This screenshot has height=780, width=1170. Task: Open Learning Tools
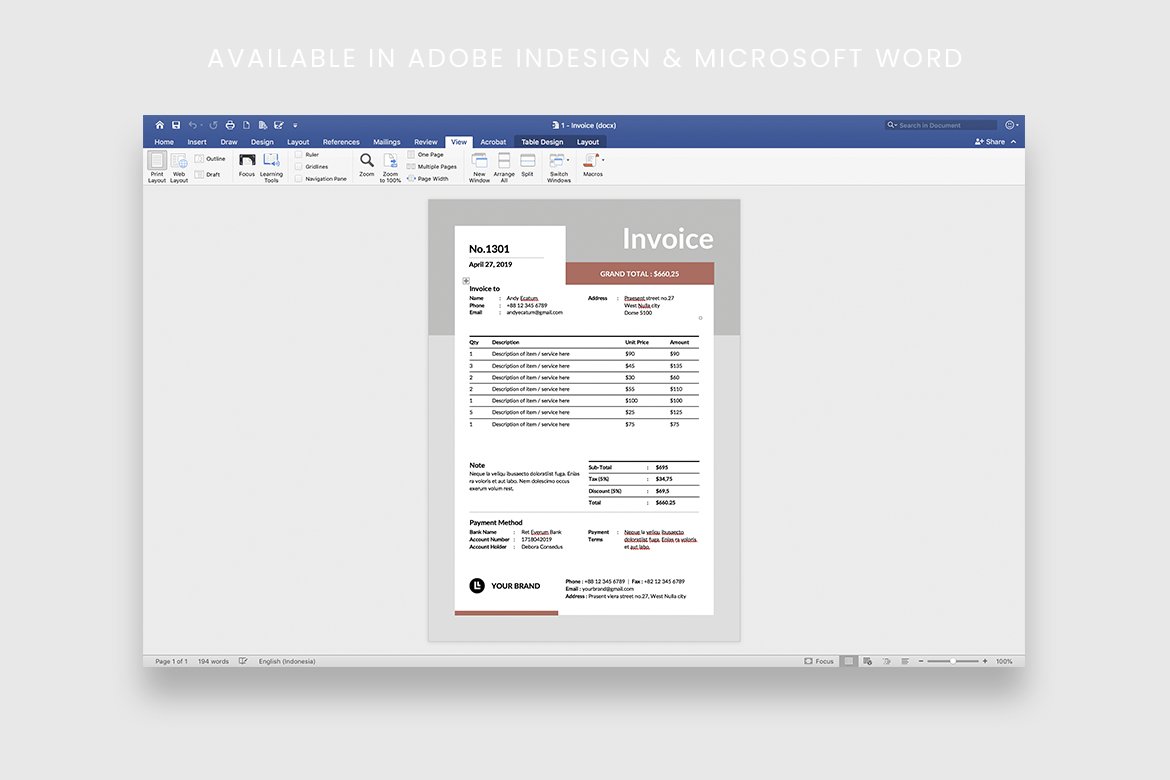[271, 166]
